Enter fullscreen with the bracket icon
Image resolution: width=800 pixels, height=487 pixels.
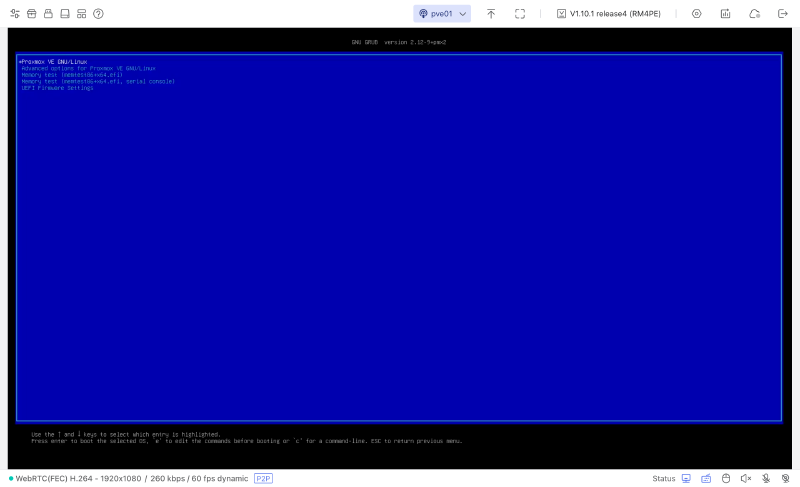[x=520, y=14]
